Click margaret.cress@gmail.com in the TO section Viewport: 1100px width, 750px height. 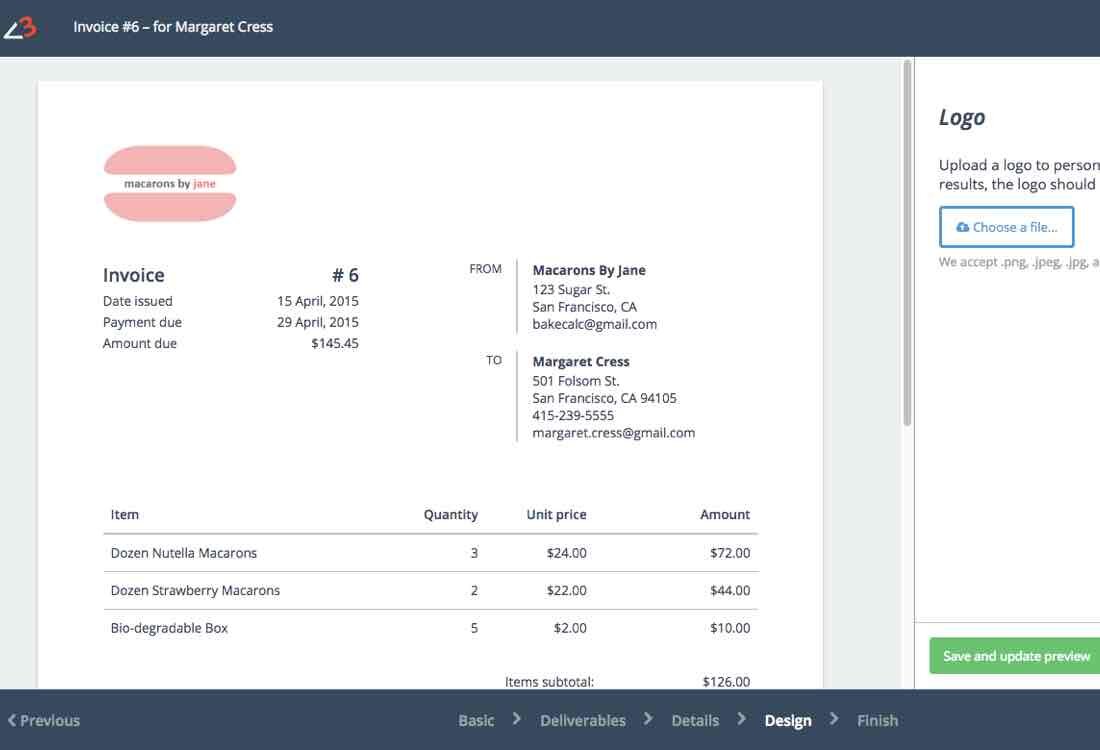click(x=613, y=433)
